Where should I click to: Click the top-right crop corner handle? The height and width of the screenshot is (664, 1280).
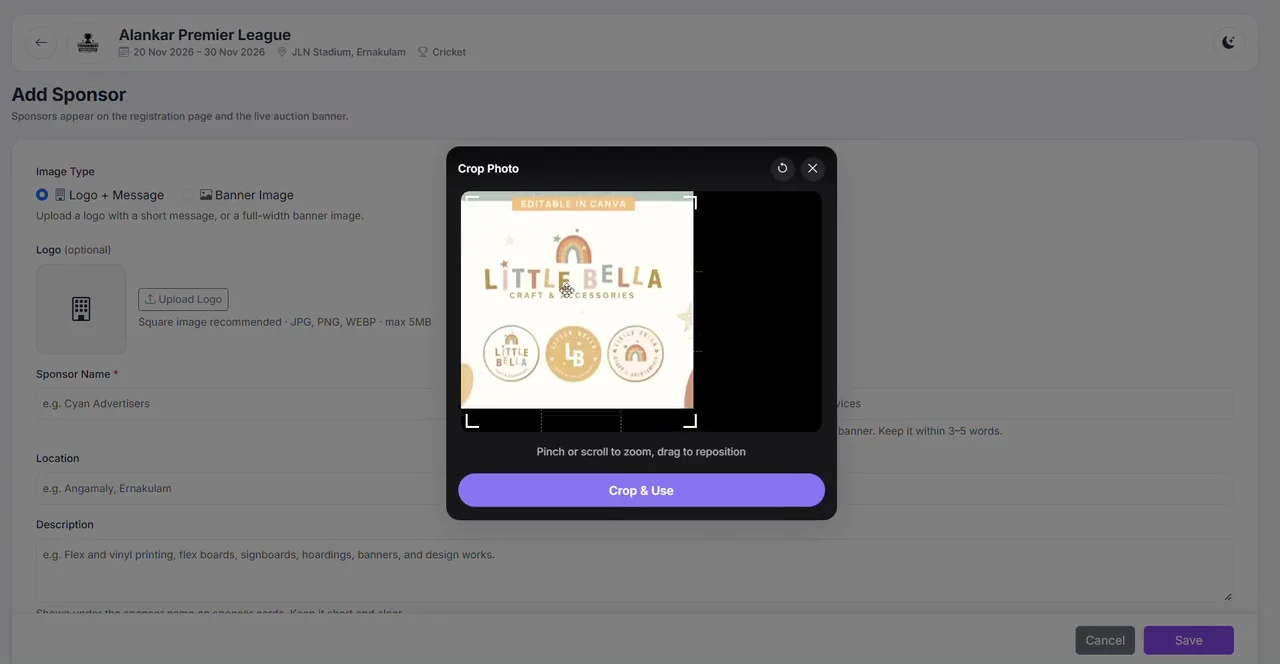point(690,202)
